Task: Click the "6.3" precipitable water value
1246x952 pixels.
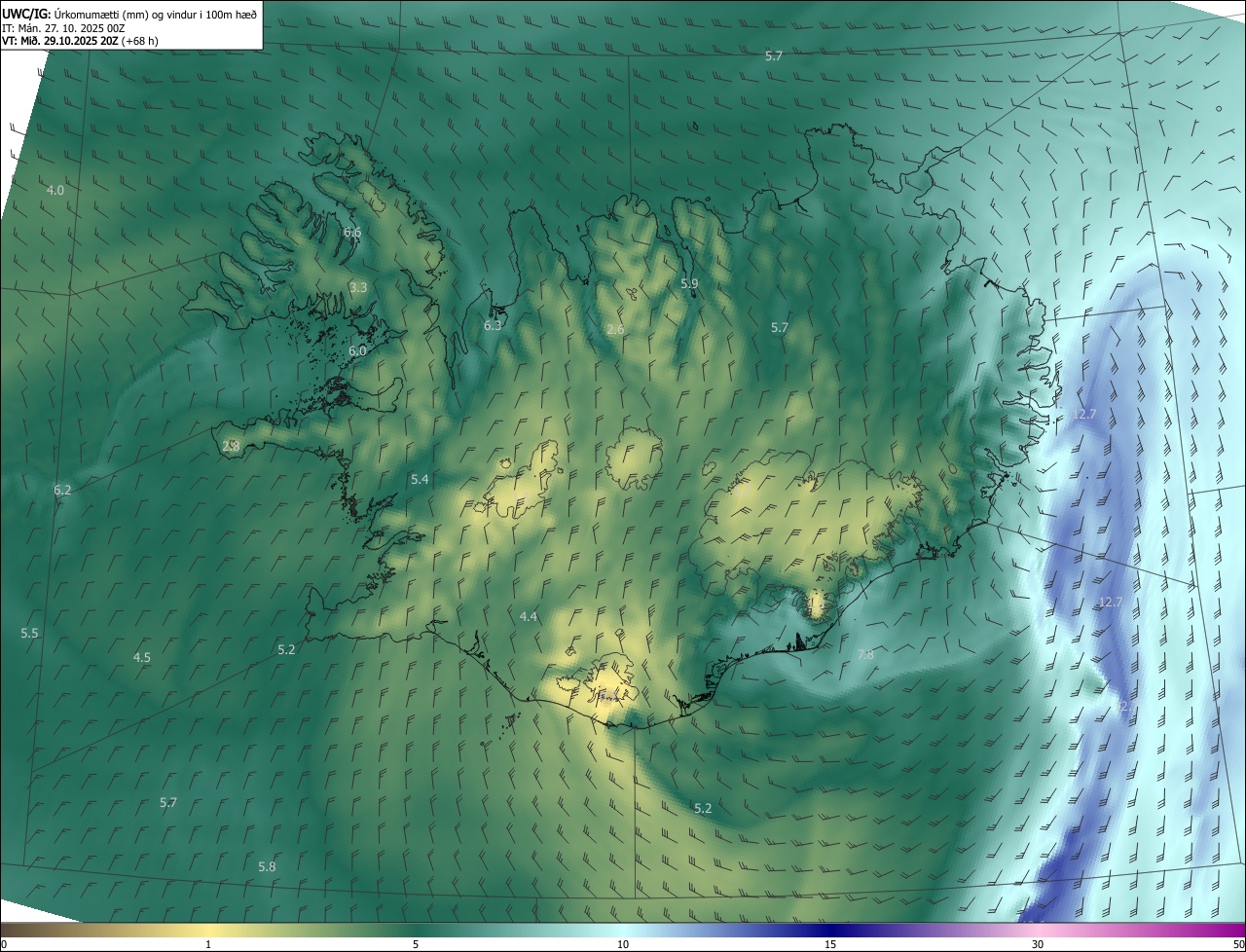Action: (x=493, y=325)
